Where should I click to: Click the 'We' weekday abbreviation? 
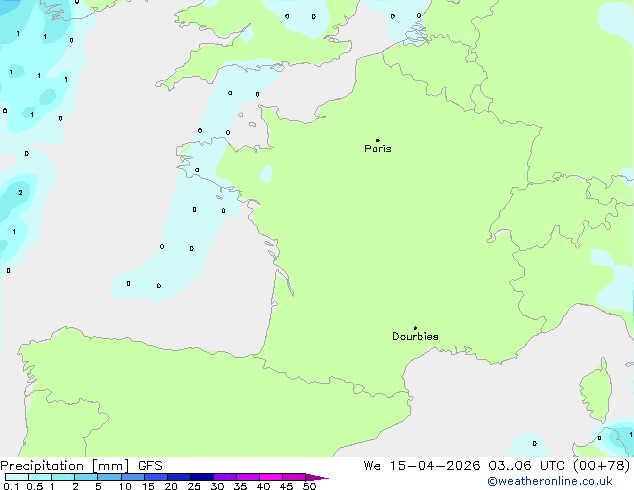[x=372, y=466]
